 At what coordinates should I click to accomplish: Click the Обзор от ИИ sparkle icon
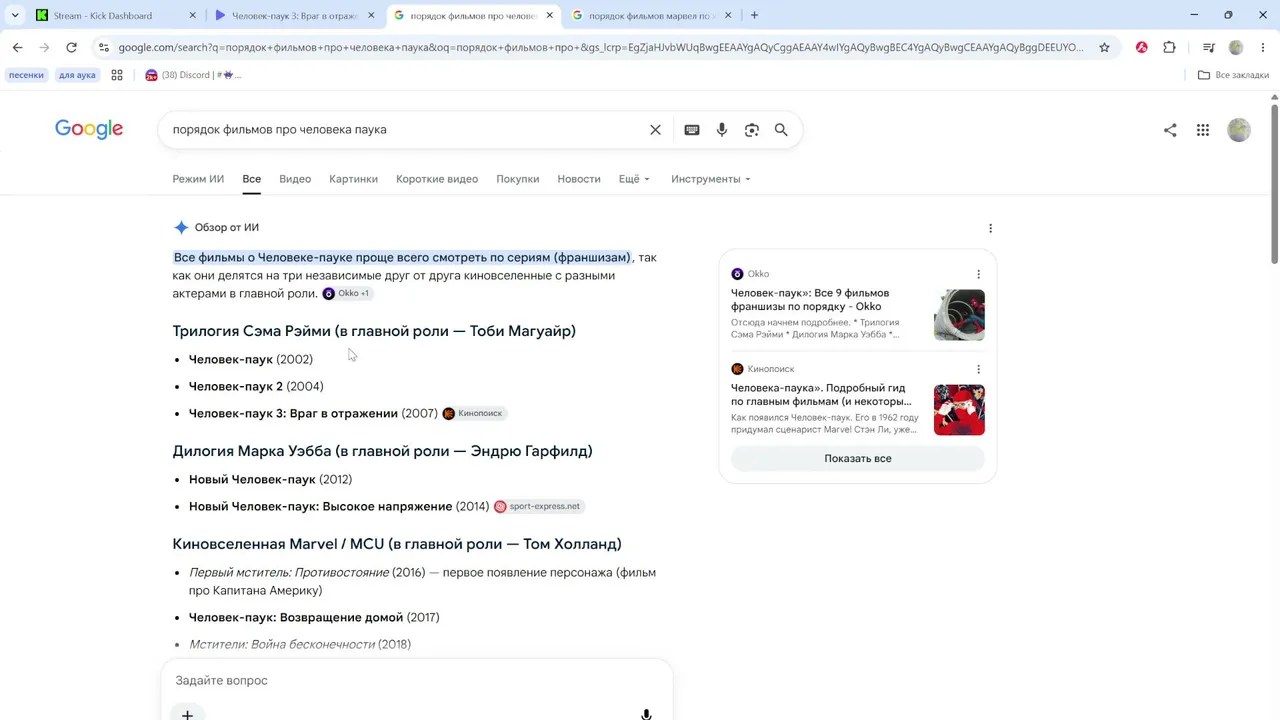[181, 228]
